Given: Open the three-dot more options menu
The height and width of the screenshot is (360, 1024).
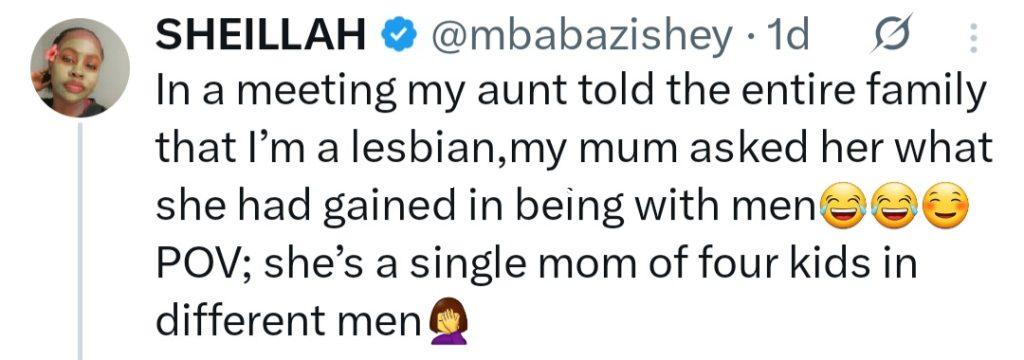Looking at the screenshot, I should (x=973, y=38).
